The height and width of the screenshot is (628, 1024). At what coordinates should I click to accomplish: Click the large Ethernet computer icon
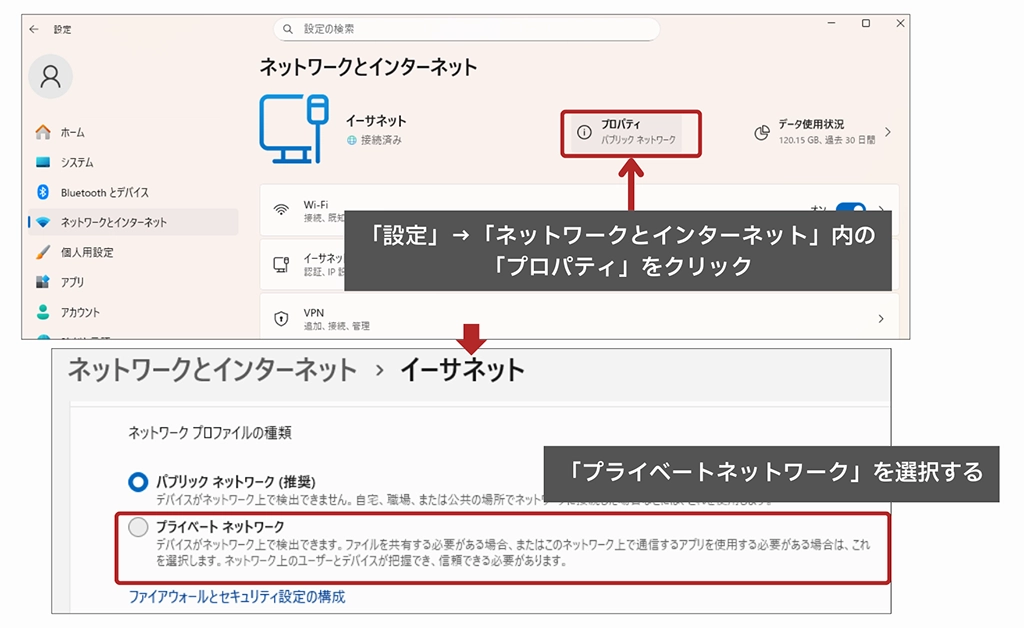293,129
